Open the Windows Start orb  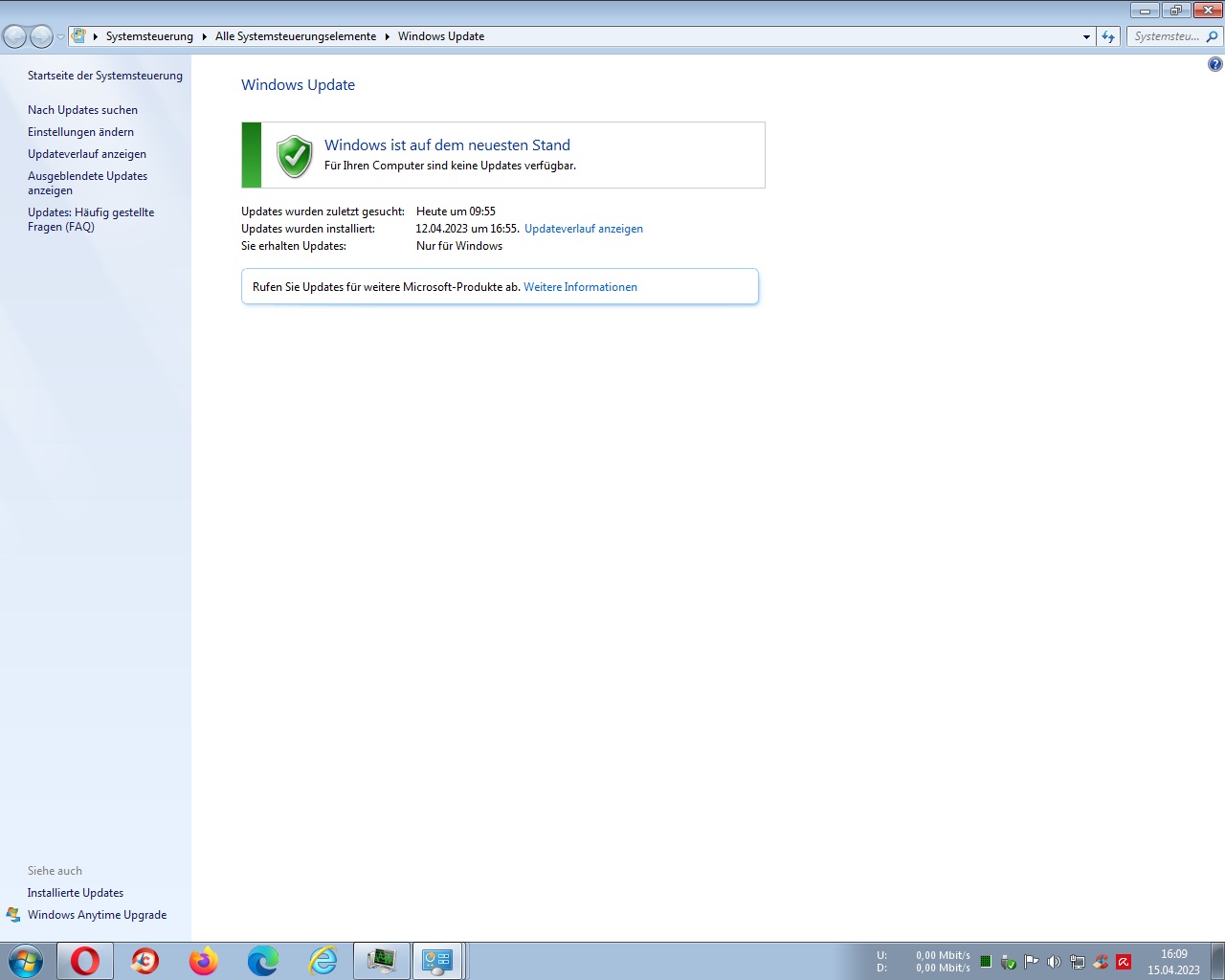[26, 961]
